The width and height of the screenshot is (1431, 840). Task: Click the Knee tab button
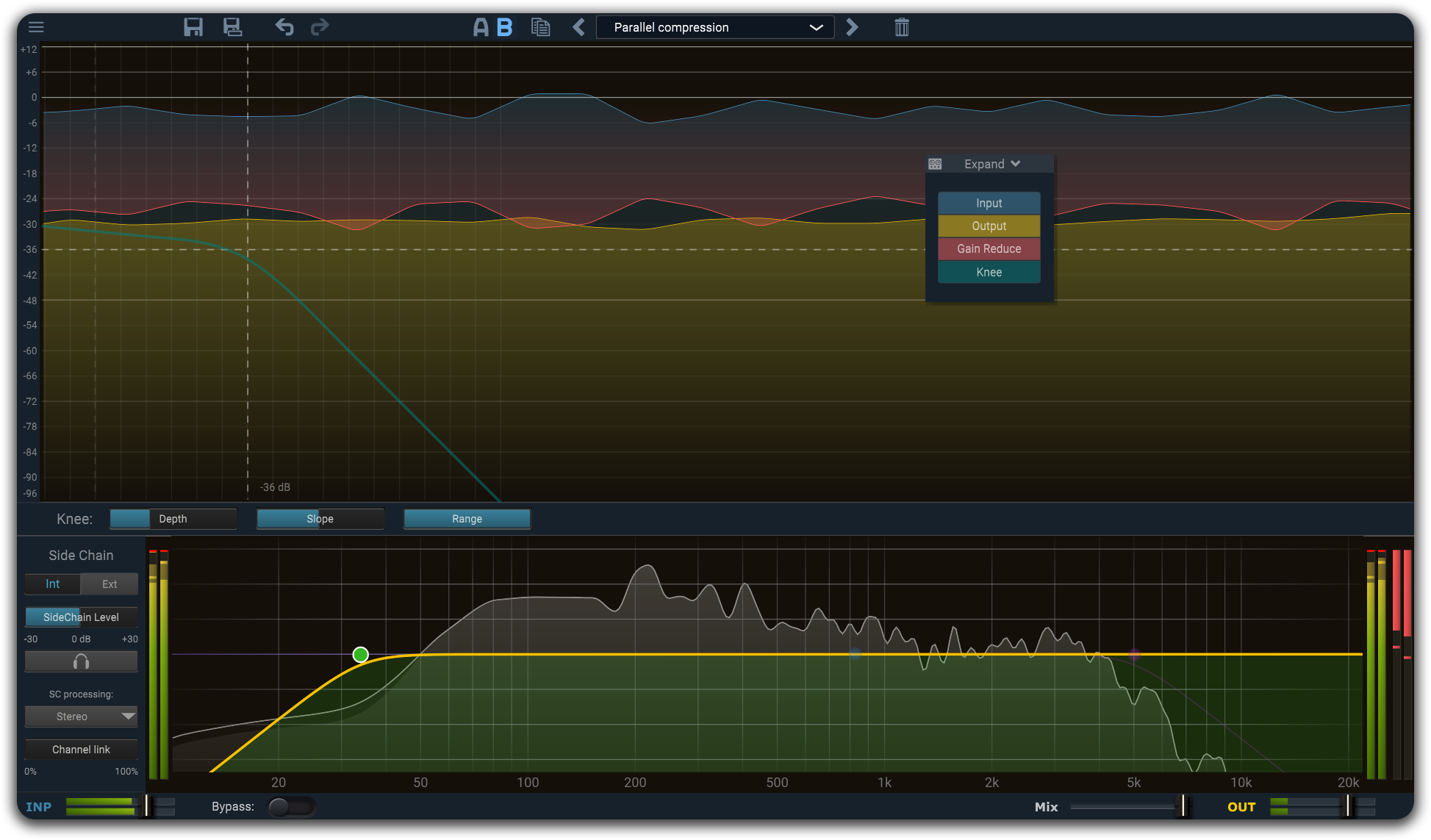click(989, 272)
